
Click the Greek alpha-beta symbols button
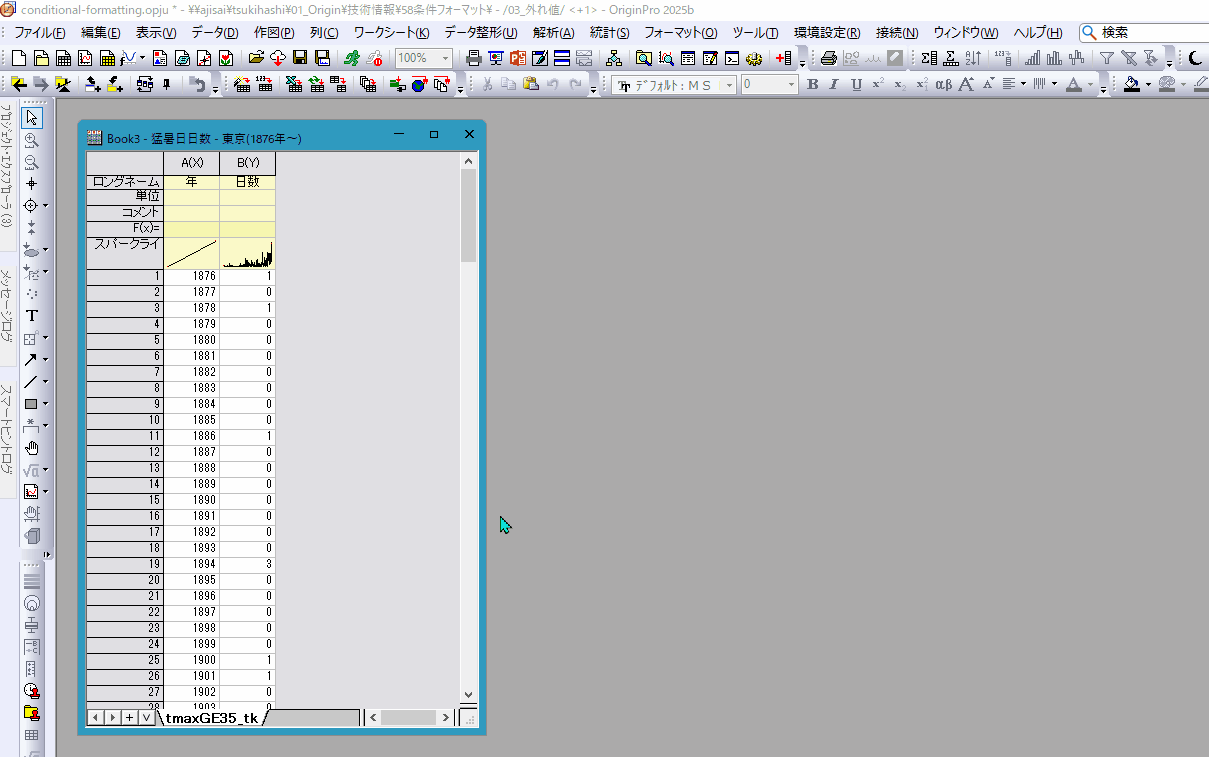click(943, 85)
